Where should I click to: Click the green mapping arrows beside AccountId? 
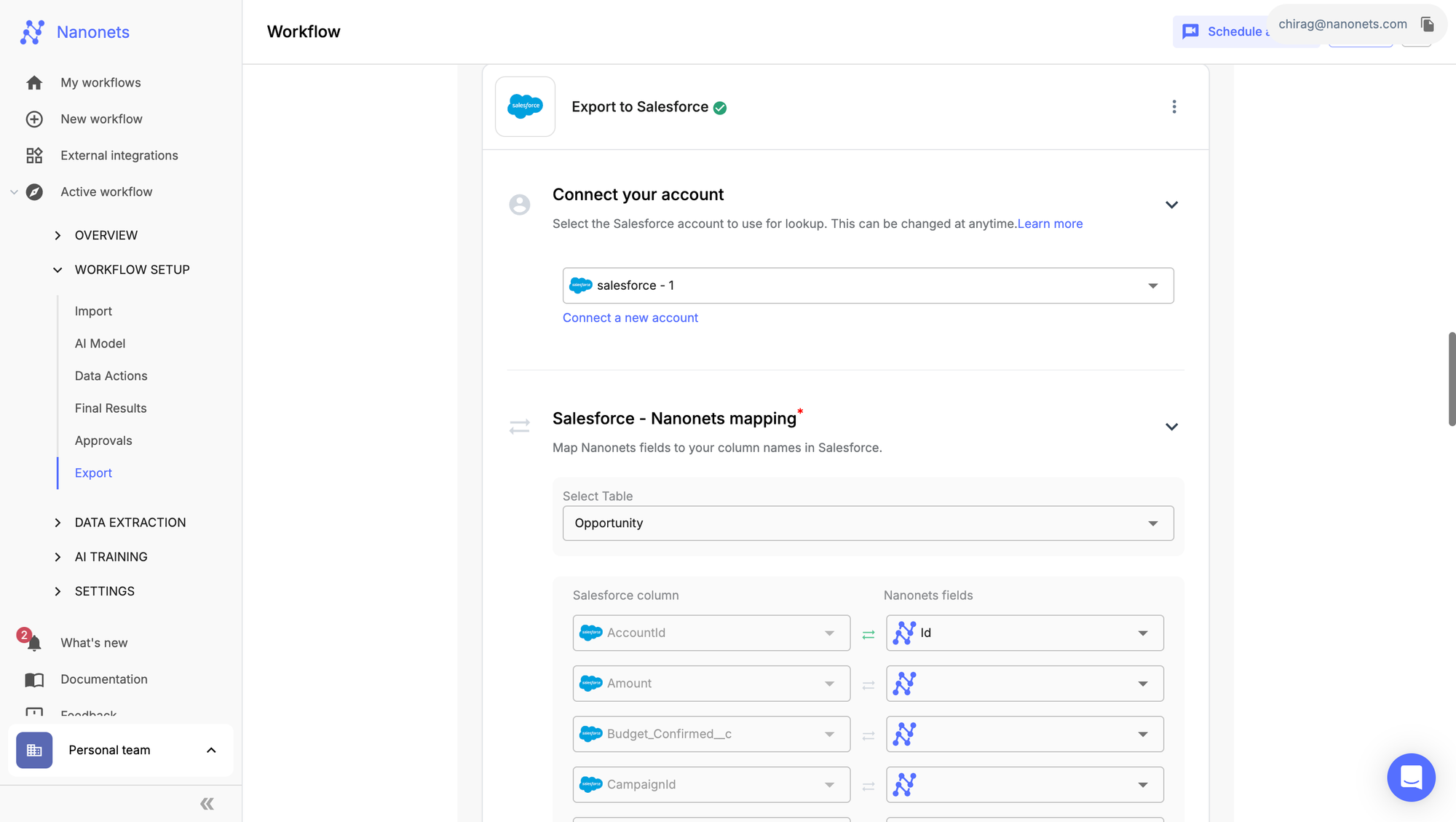click(x=868, y=635)
